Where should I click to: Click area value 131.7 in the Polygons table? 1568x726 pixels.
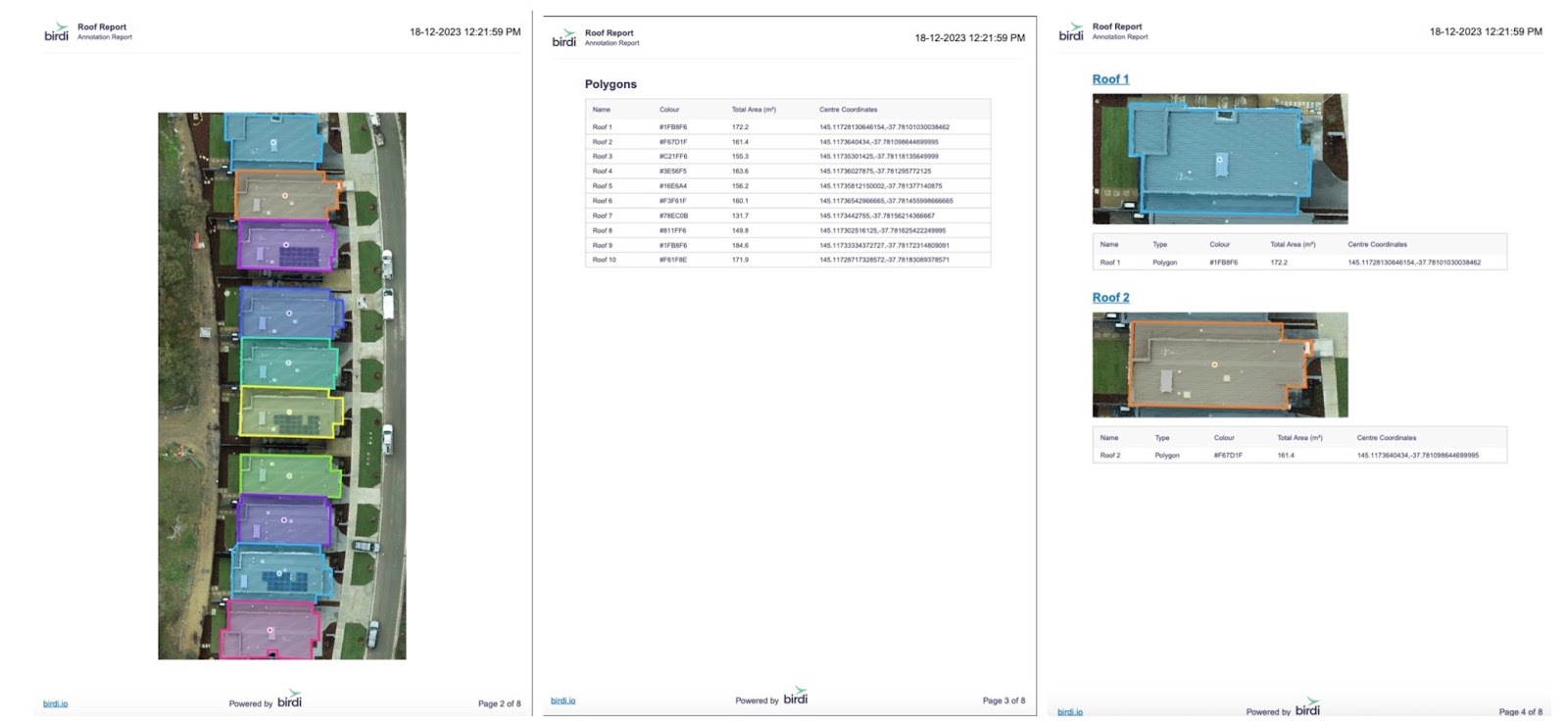740,216
